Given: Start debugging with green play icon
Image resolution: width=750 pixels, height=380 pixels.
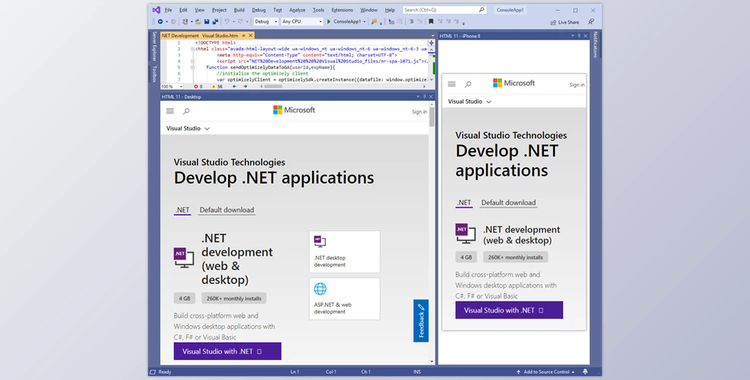Looking at the screenshot, I should [x=329, y=22].
